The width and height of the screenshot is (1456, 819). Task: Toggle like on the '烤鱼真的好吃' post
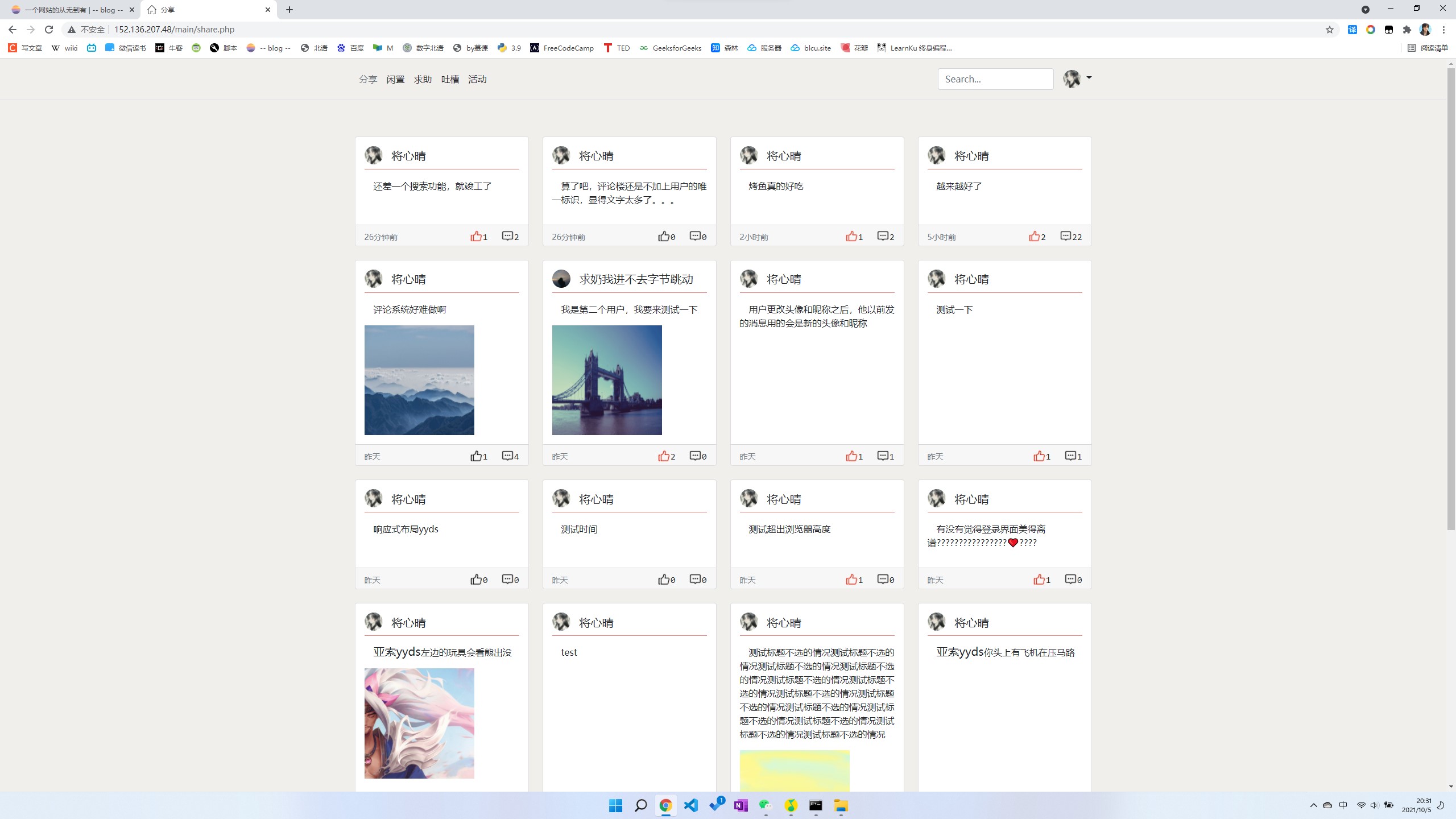pyautogui.click(x=851, y=236)
